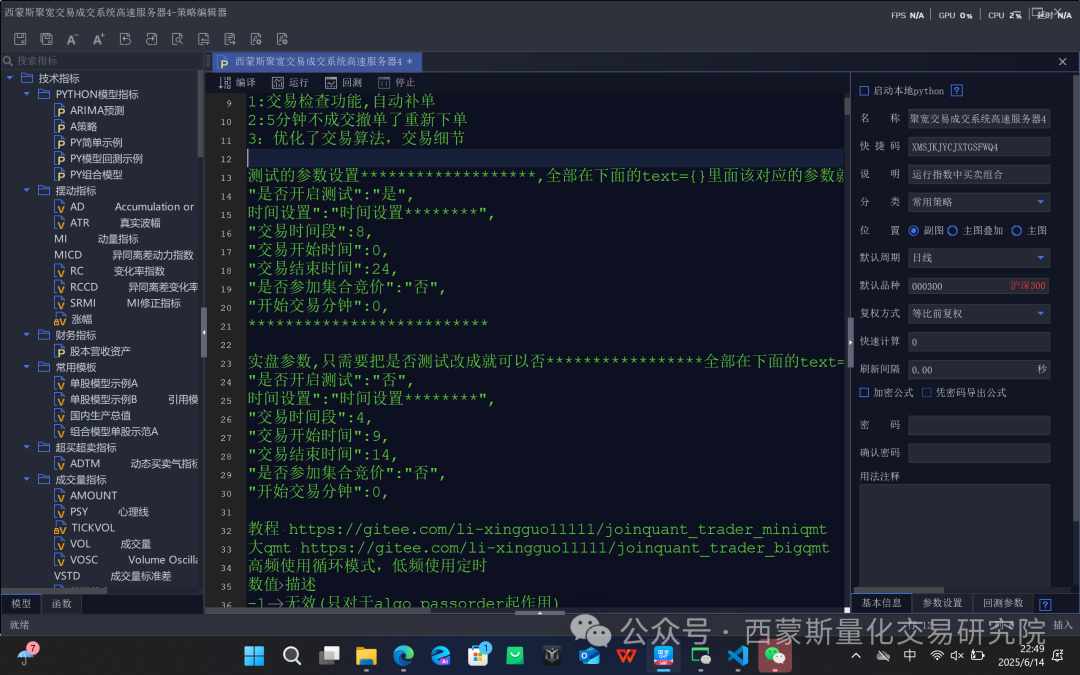Open the Windows Start menu

click(254, 655)
